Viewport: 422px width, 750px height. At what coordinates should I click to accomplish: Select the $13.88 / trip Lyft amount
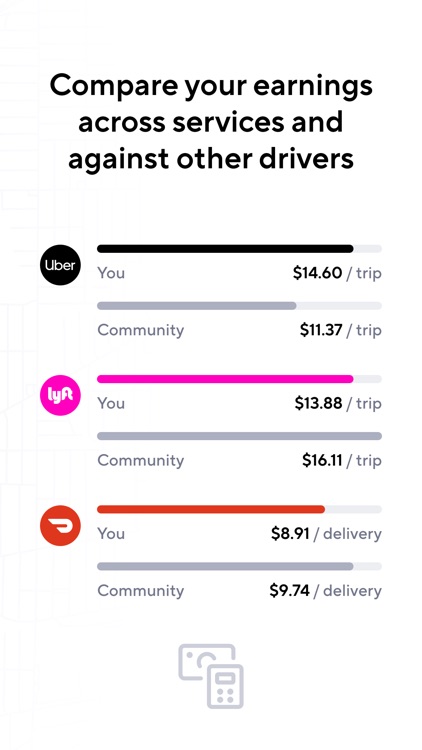[338, 403]
